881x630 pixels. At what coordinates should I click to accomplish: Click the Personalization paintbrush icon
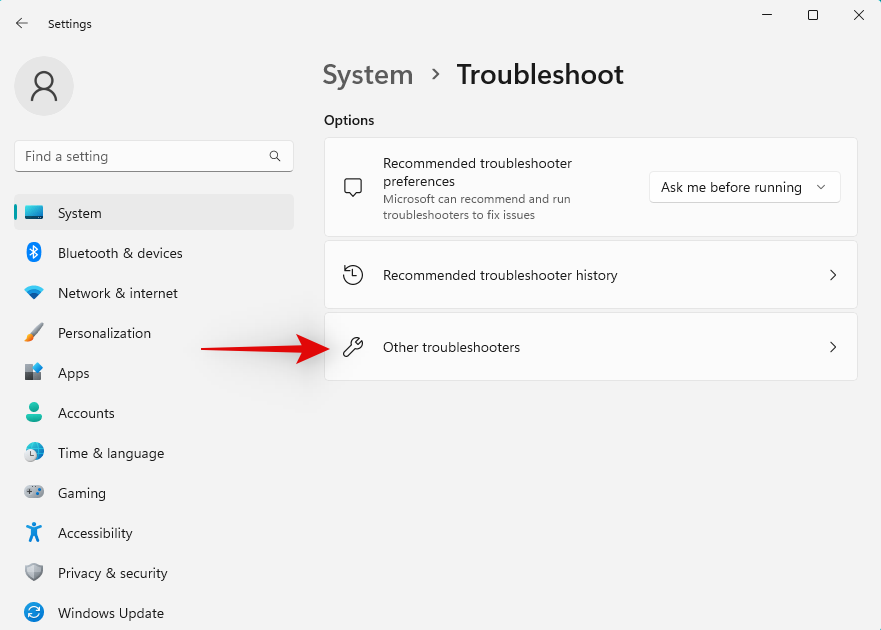coord(34,333)
